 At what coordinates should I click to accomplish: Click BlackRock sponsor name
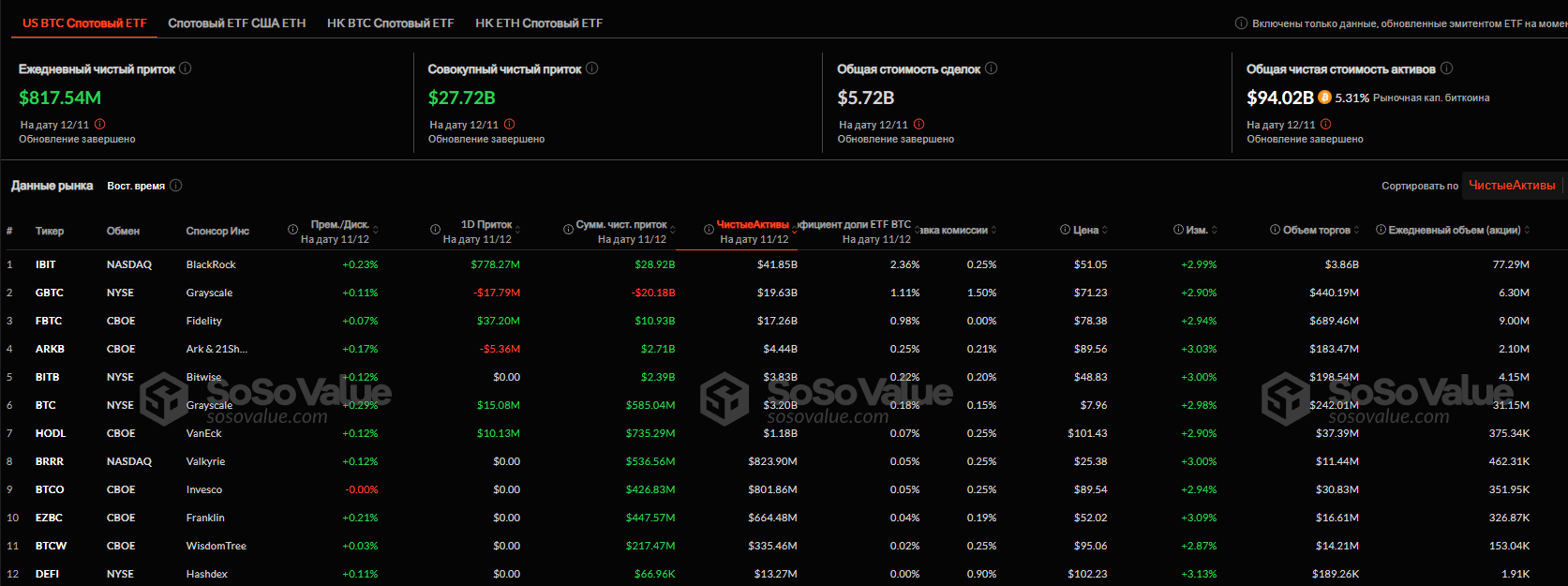pyautogui.click(x=211, y=264)
